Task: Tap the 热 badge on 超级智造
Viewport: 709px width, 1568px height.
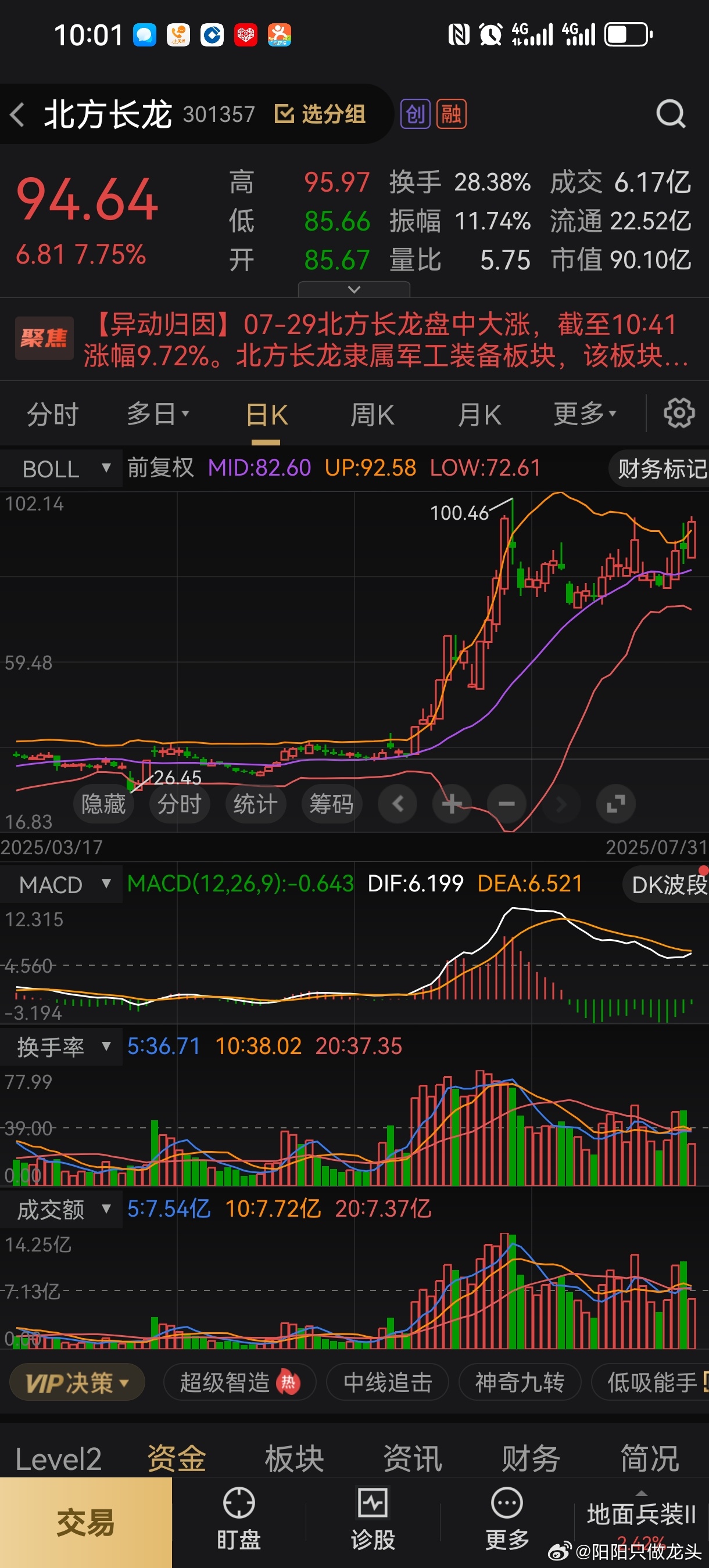Action: click(288, 1383)
